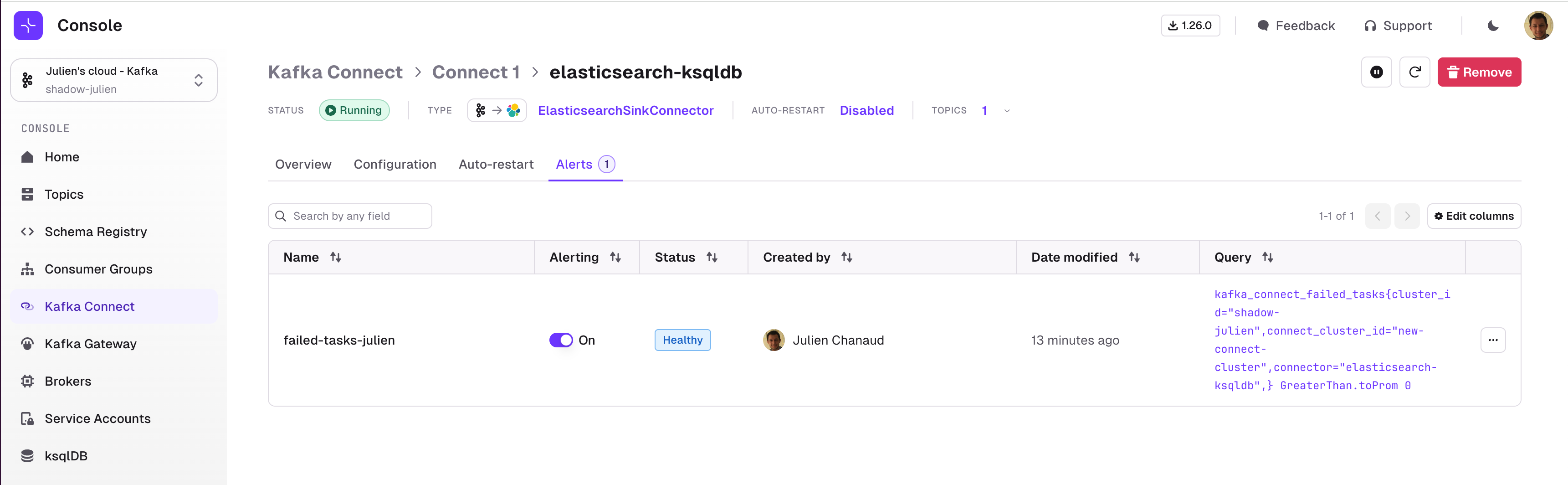
Task: Open Kafka Gateway in the sidebar
Action: click(x=114, y=344)
